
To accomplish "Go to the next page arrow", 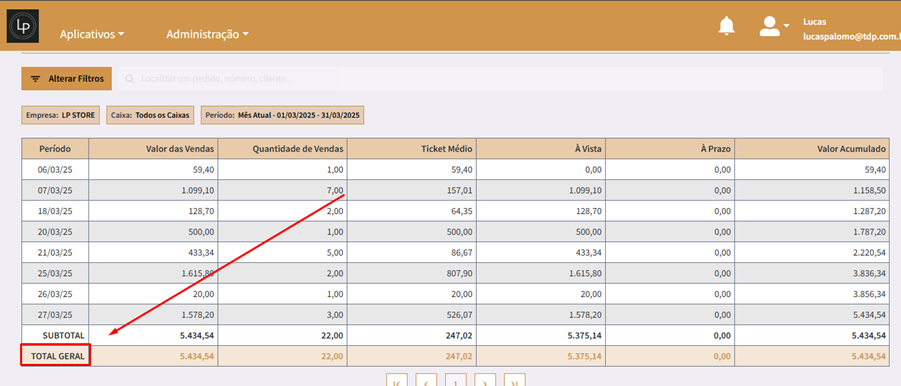I will tap(486, 380).
